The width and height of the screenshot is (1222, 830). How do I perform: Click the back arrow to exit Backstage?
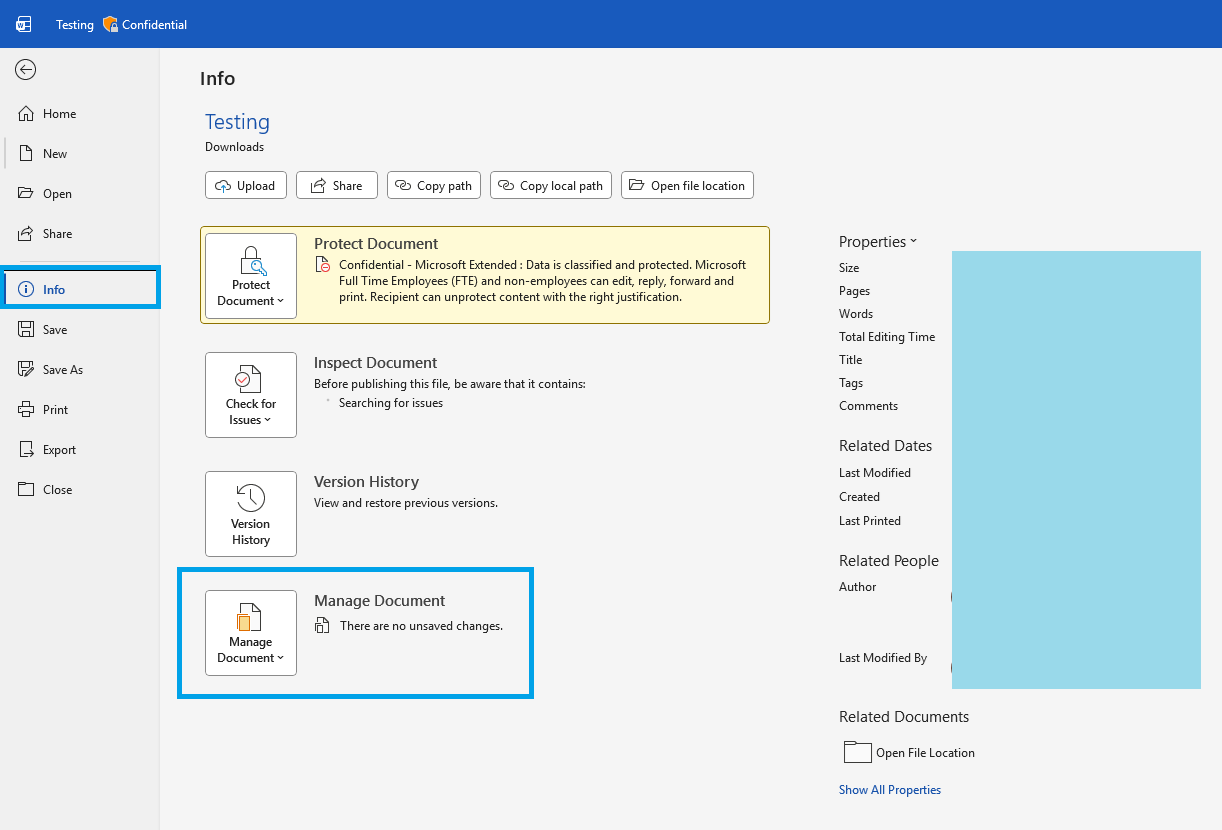pos(26,69)
